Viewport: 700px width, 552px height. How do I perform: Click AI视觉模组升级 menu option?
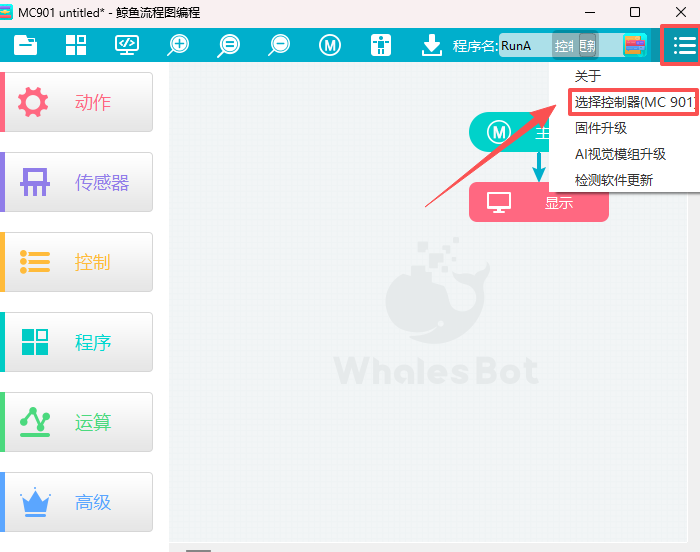pos(620,154)
